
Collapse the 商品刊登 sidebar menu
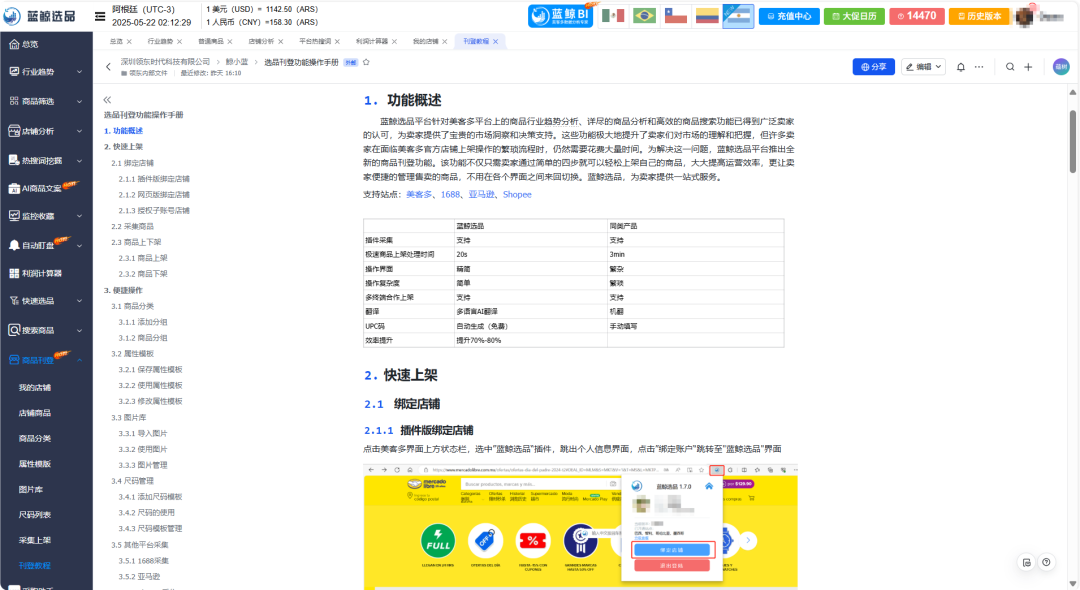(x=46, y=360)
